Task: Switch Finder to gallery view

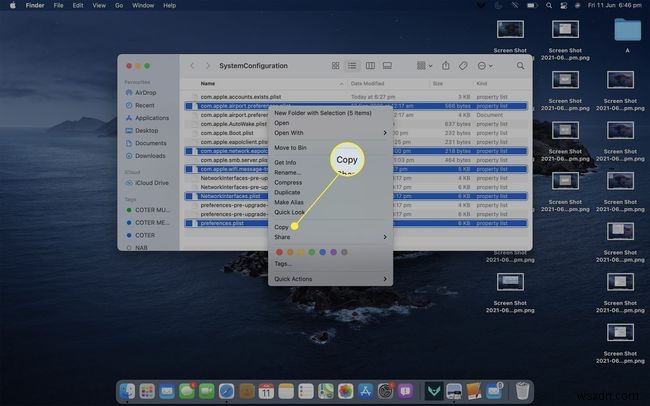Action: point(388,66)
